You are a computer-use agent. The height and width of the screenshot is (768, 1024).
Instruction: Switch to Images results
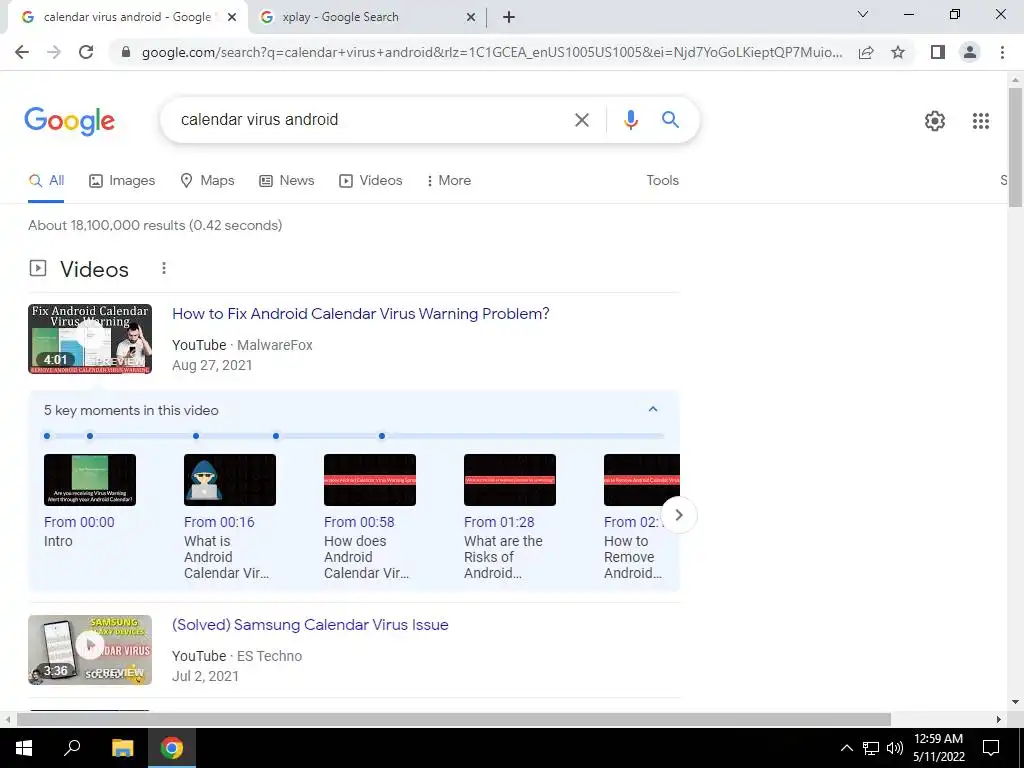122,181
